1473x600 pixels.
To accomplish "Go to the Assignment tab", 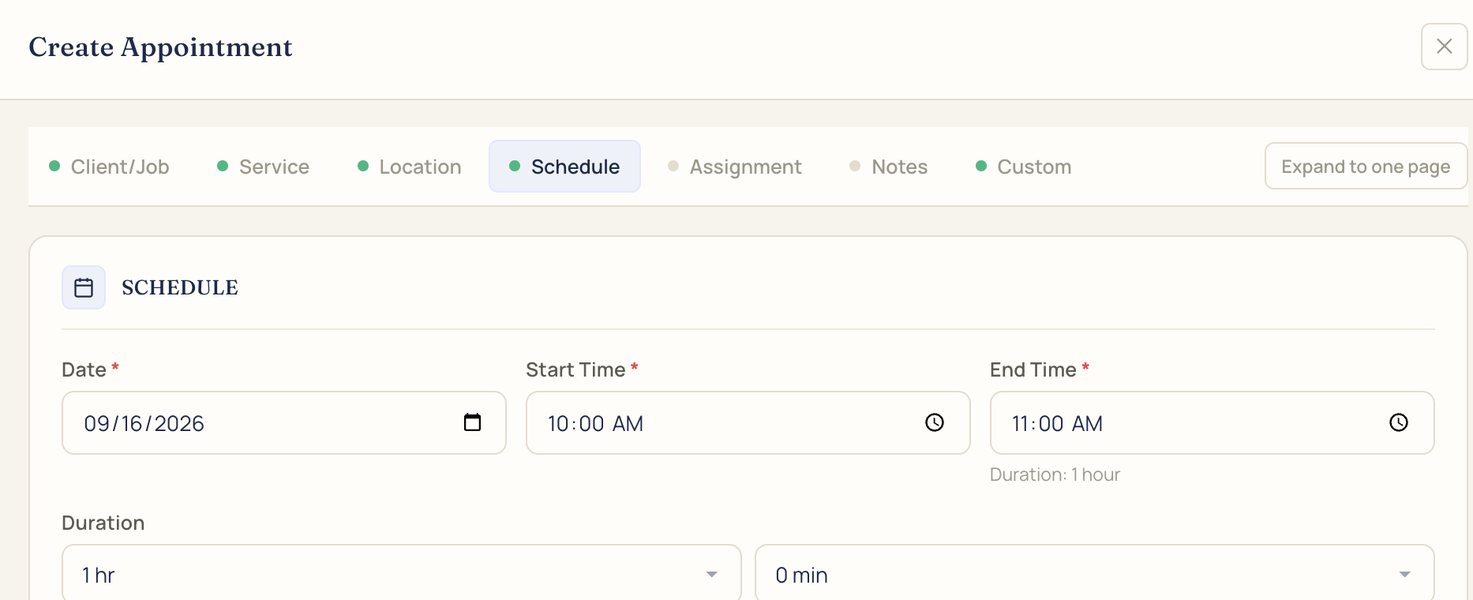I will 734,166.
